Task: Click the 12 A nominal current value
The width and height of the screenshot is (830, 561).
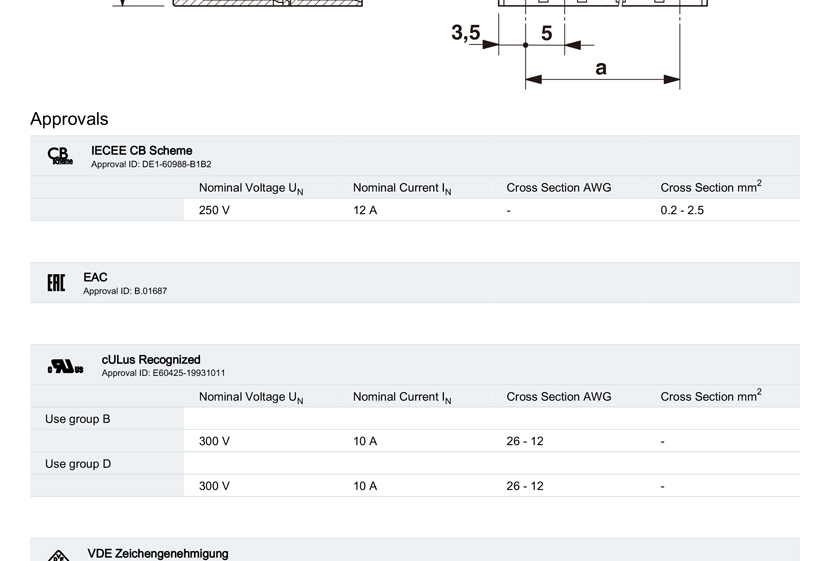Action: click(365, 210)
